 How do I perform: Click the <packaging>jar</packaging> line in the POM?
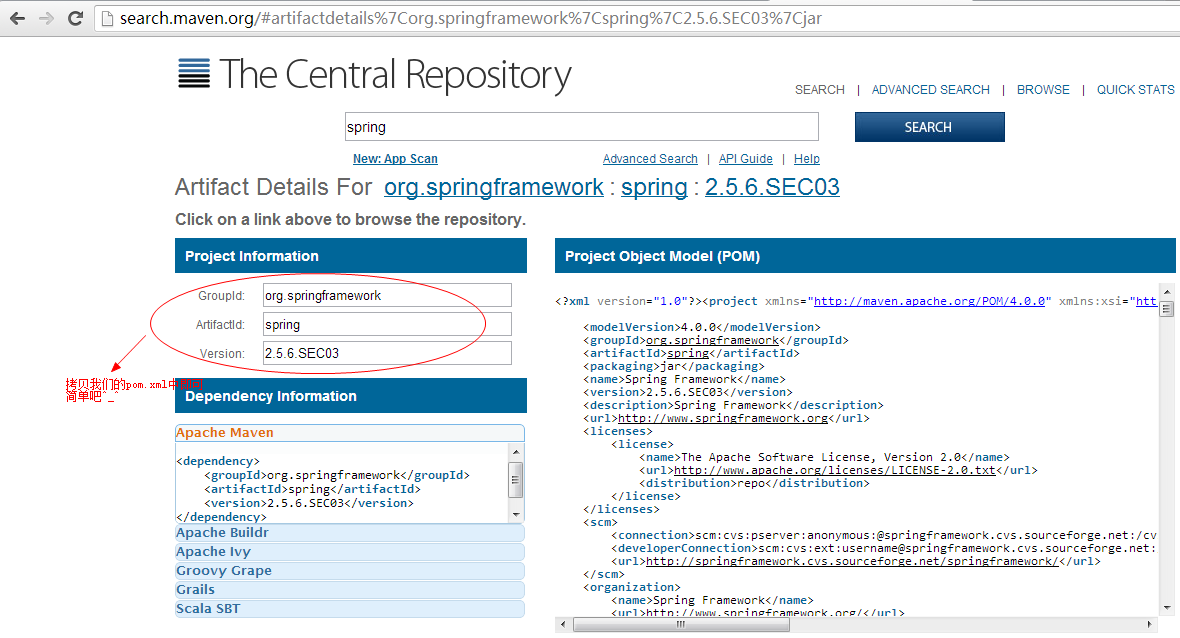[674, 366]
